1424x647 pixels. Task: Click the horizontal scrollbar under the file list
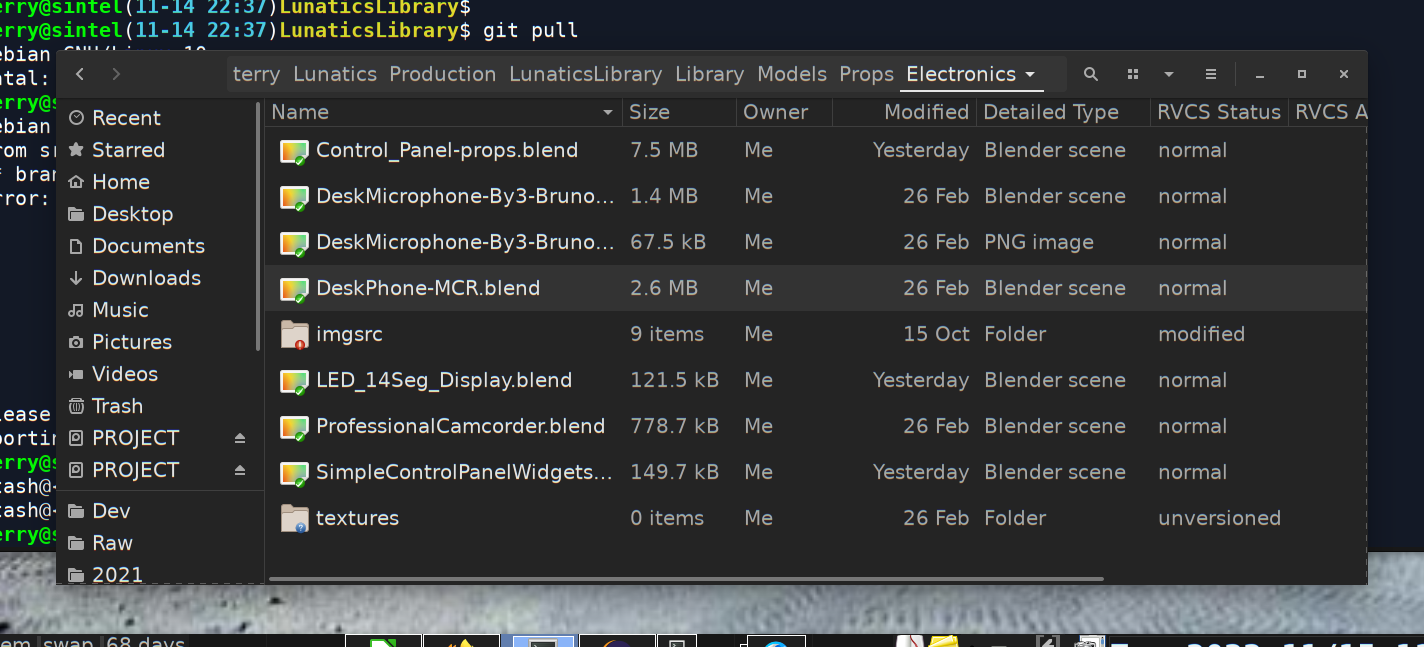coord(685,578)
